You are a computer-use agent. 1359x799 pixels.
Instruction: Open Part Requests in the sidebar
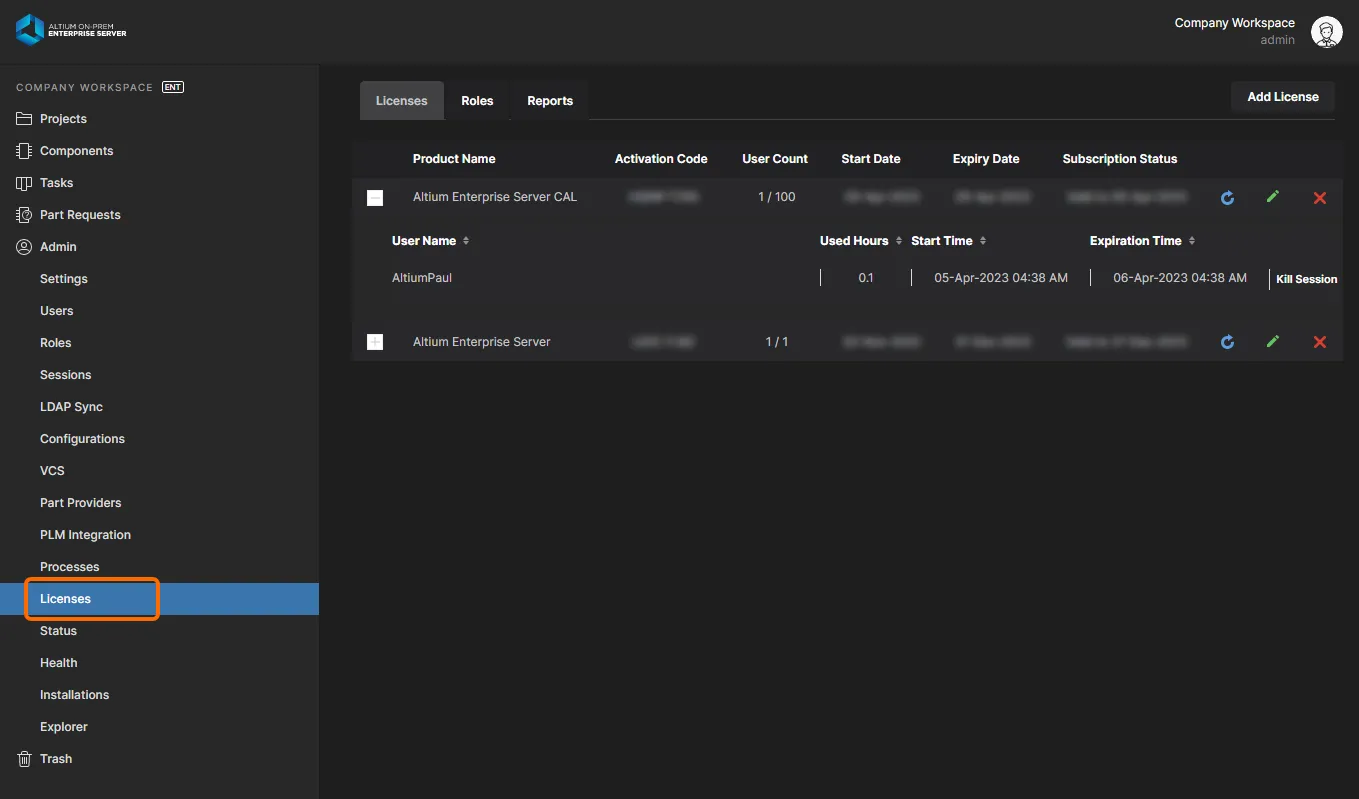click(80, 215)
